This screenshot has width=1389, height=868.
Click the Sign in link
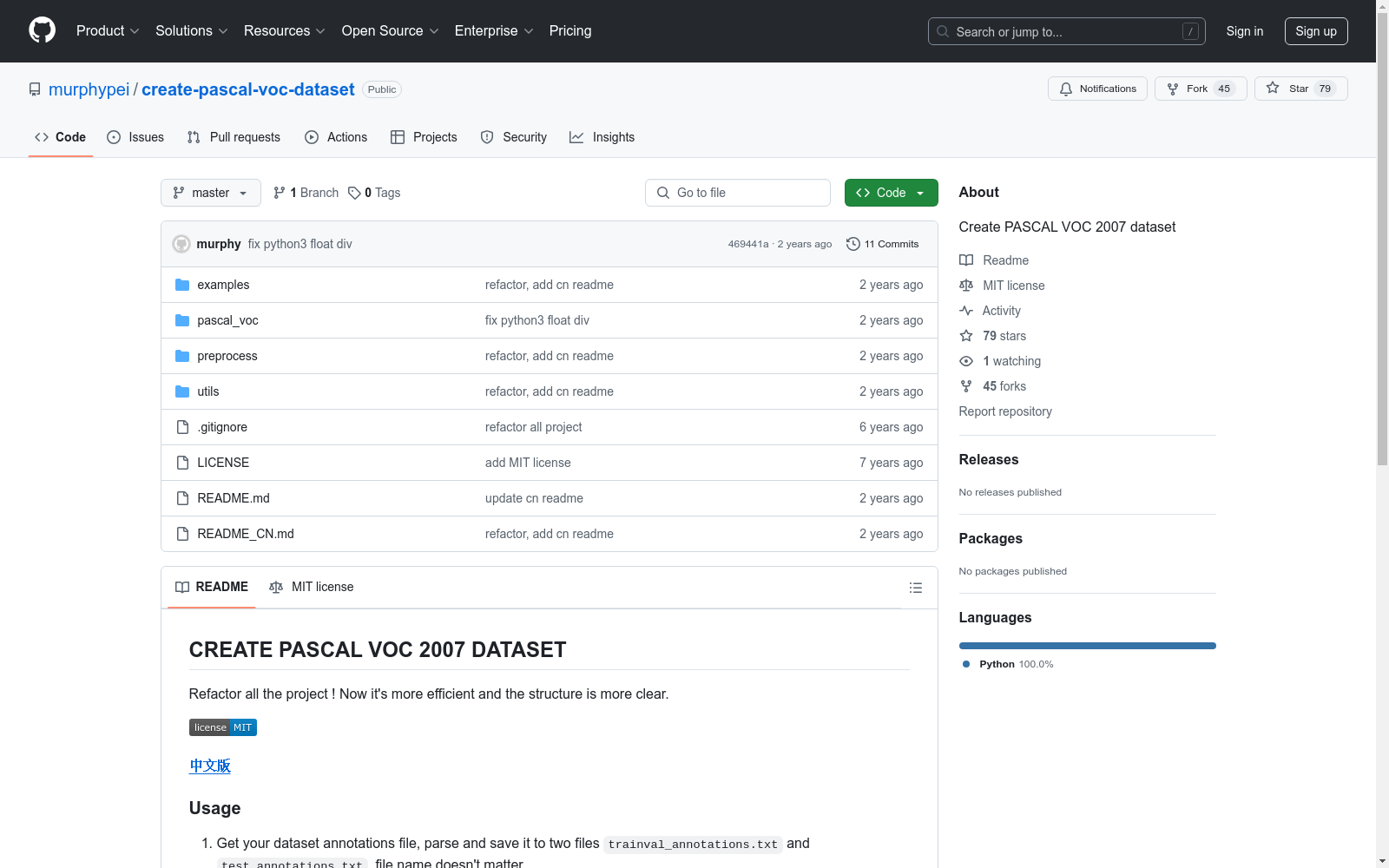(x=1245, y=31)
